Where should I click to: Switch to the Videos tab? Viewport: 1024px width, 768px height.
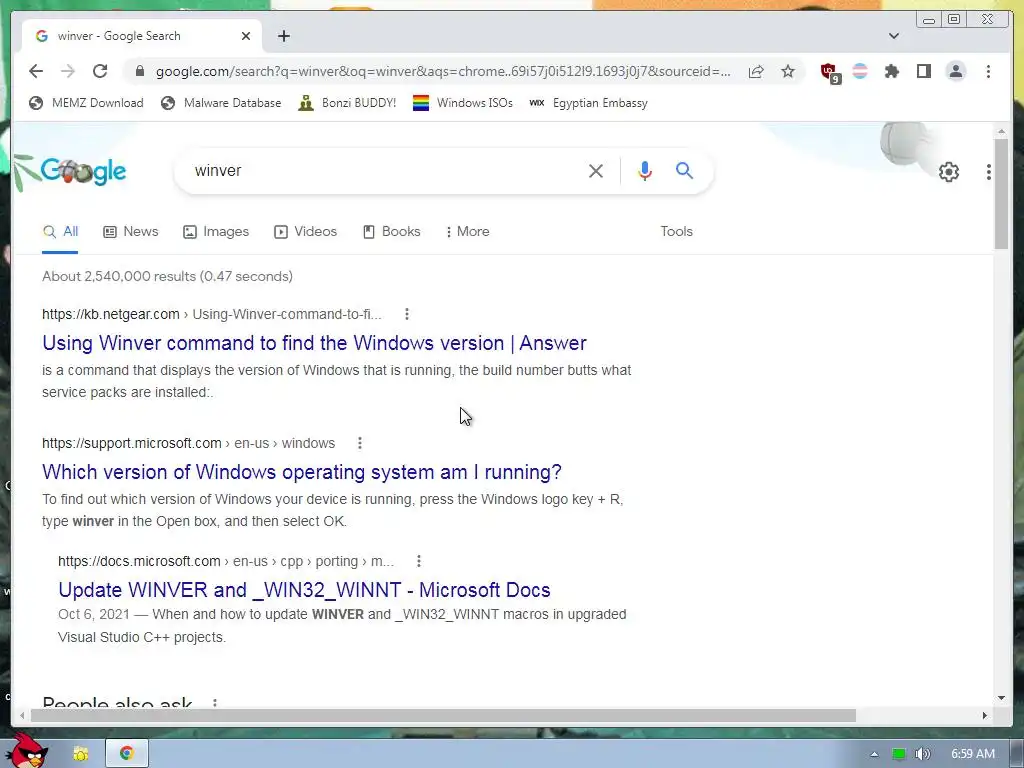click(306, 232)
